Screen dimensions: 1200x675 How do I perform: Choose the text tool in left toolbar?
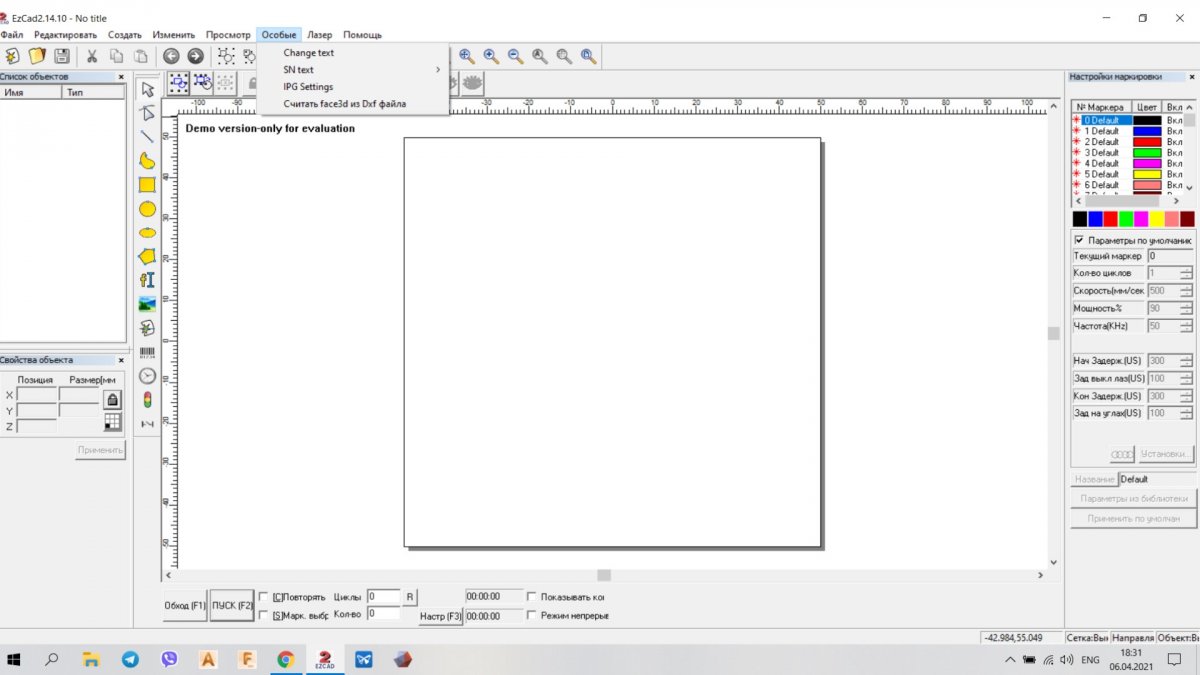point(147,280)
